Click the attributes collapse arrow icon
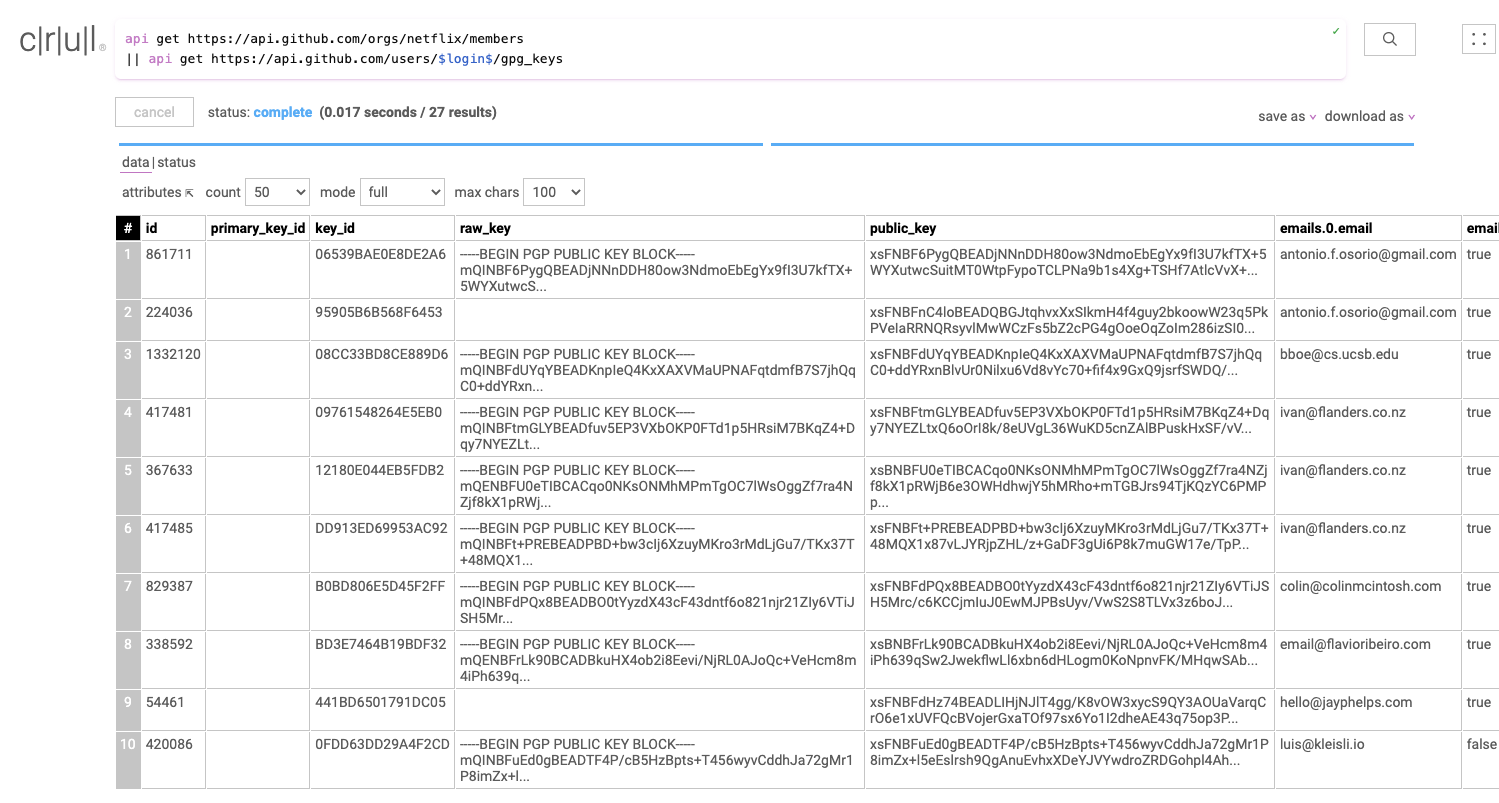 tap(189, 193)
